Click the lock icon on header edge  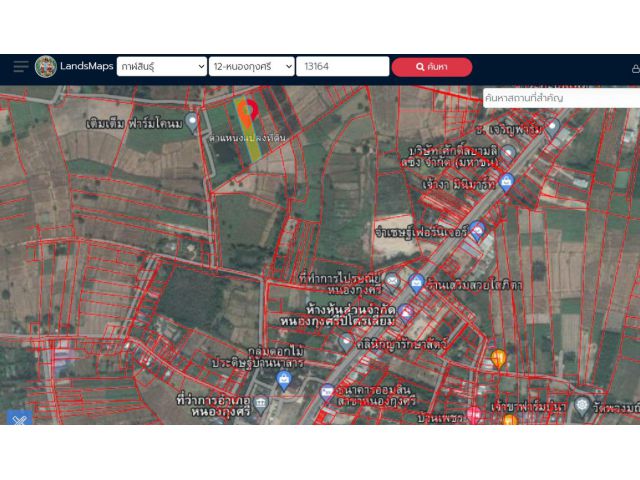pyautogui.click(x=636, y=69)
